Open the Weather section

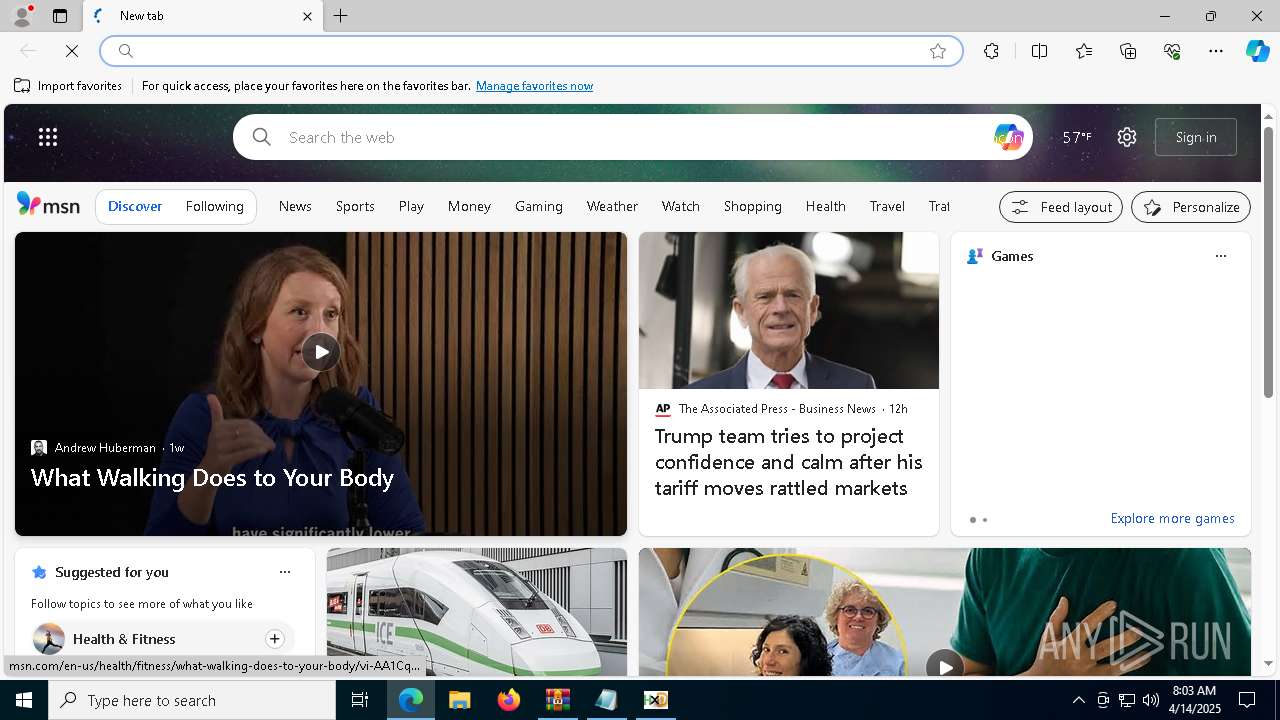pos(612,206)
